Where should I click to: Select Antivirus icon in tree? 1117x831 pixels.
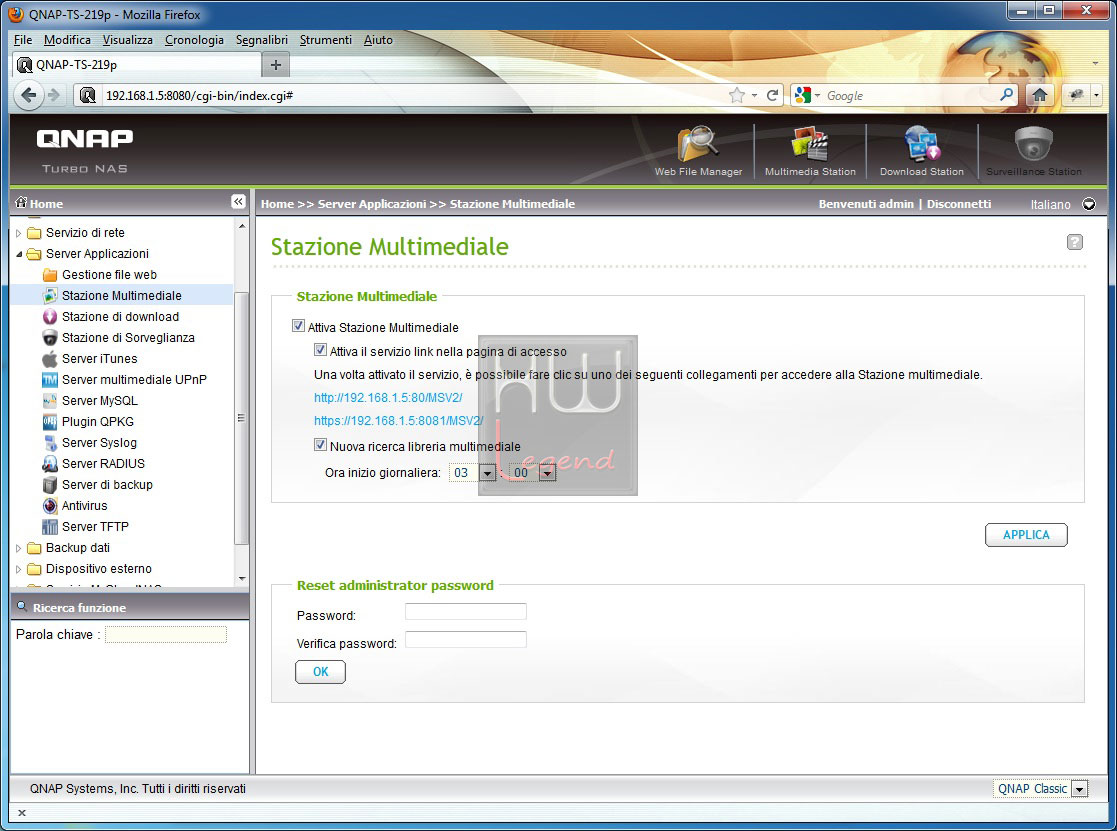(x=50, y=506)
